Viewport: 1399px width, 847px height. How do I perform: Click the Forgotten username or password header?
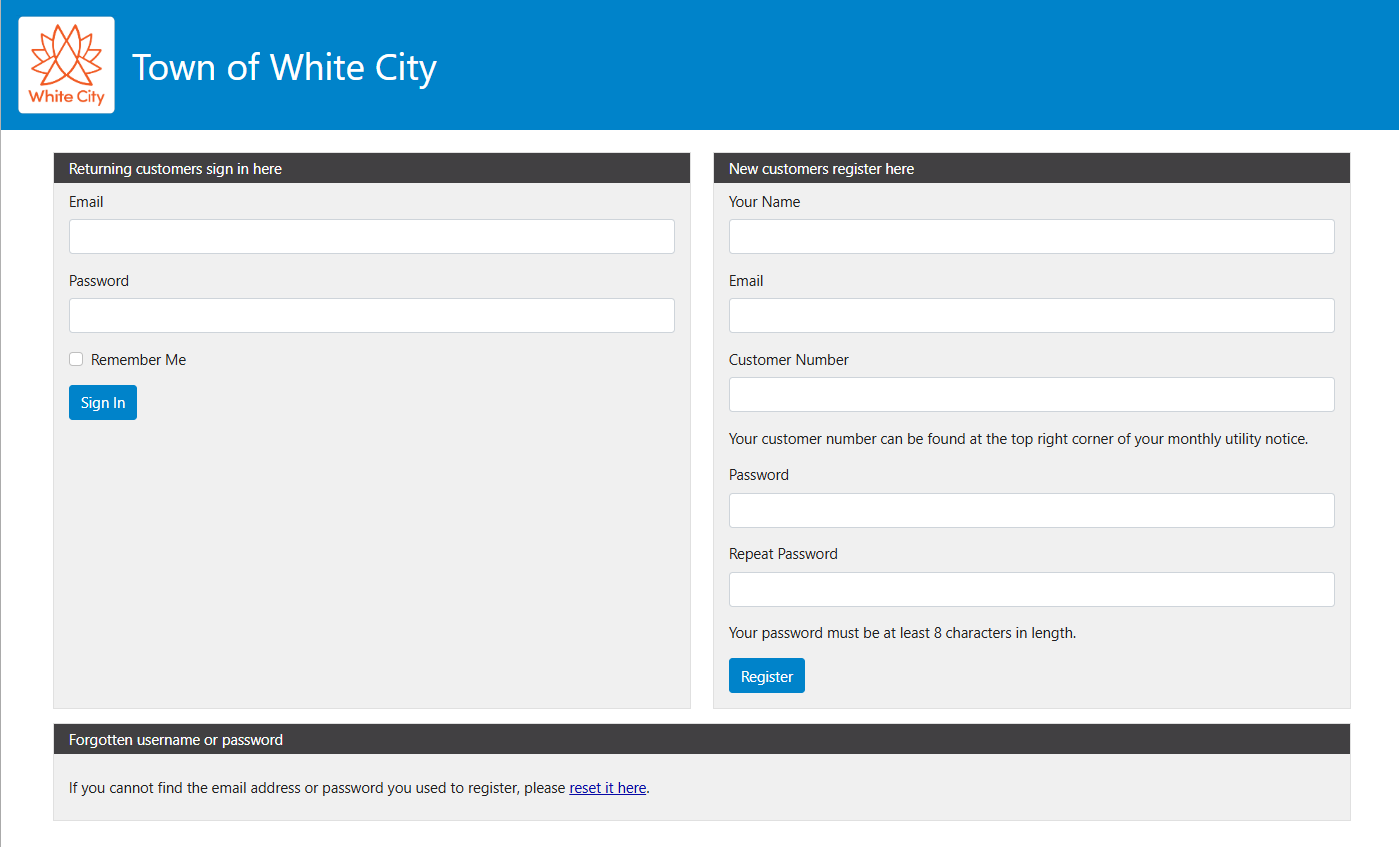(176, 740)
